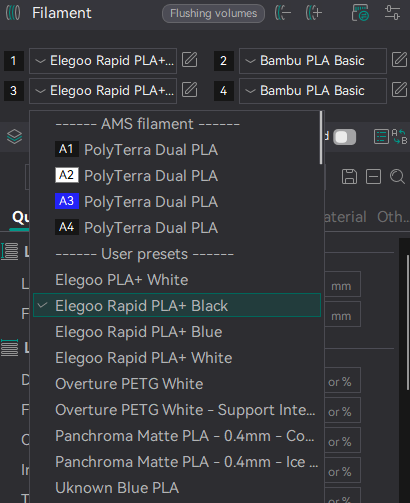Click filament 2 color swatch
This screenshot has width=410, height=503.
[x=224, y=61]
